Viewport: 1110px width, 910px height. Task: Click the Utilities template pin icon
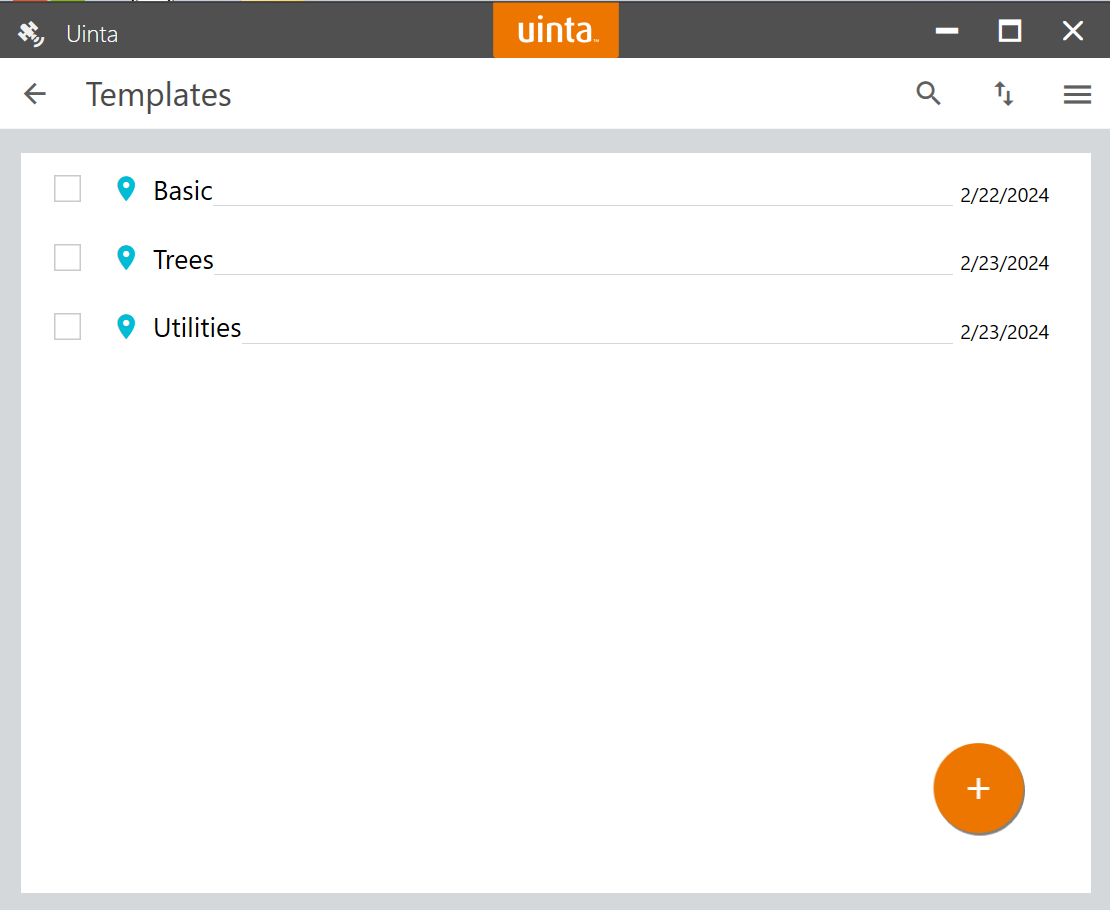126,327
